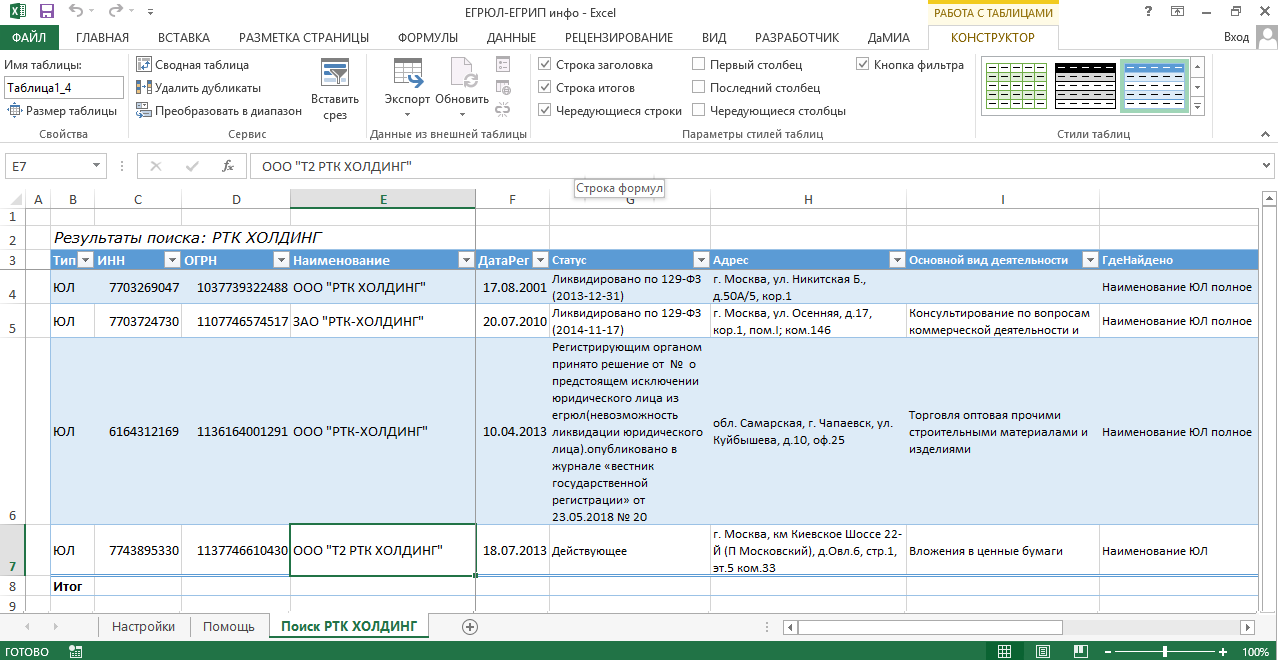Open filter dropdown for Статус column
The width and height of the screenshot is (1278, 660).
click(700, 260)
